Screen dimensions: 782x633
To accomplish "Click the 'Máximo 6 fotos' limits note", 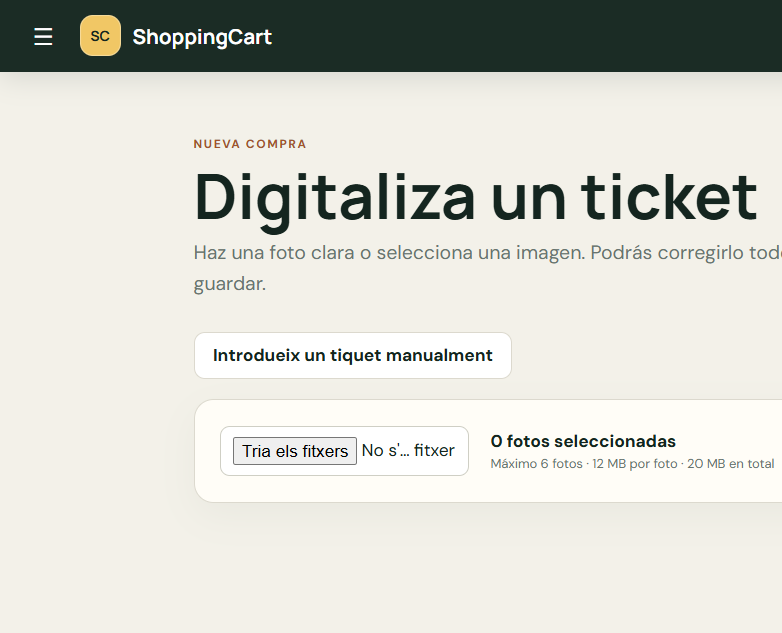I will [x=632, y=464].
